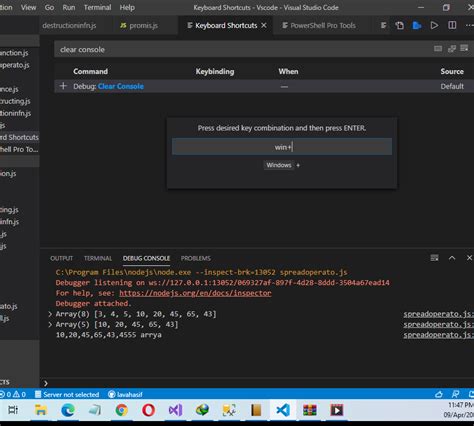
Task: Run code with the play triangle icon
Action: (434, 25)
